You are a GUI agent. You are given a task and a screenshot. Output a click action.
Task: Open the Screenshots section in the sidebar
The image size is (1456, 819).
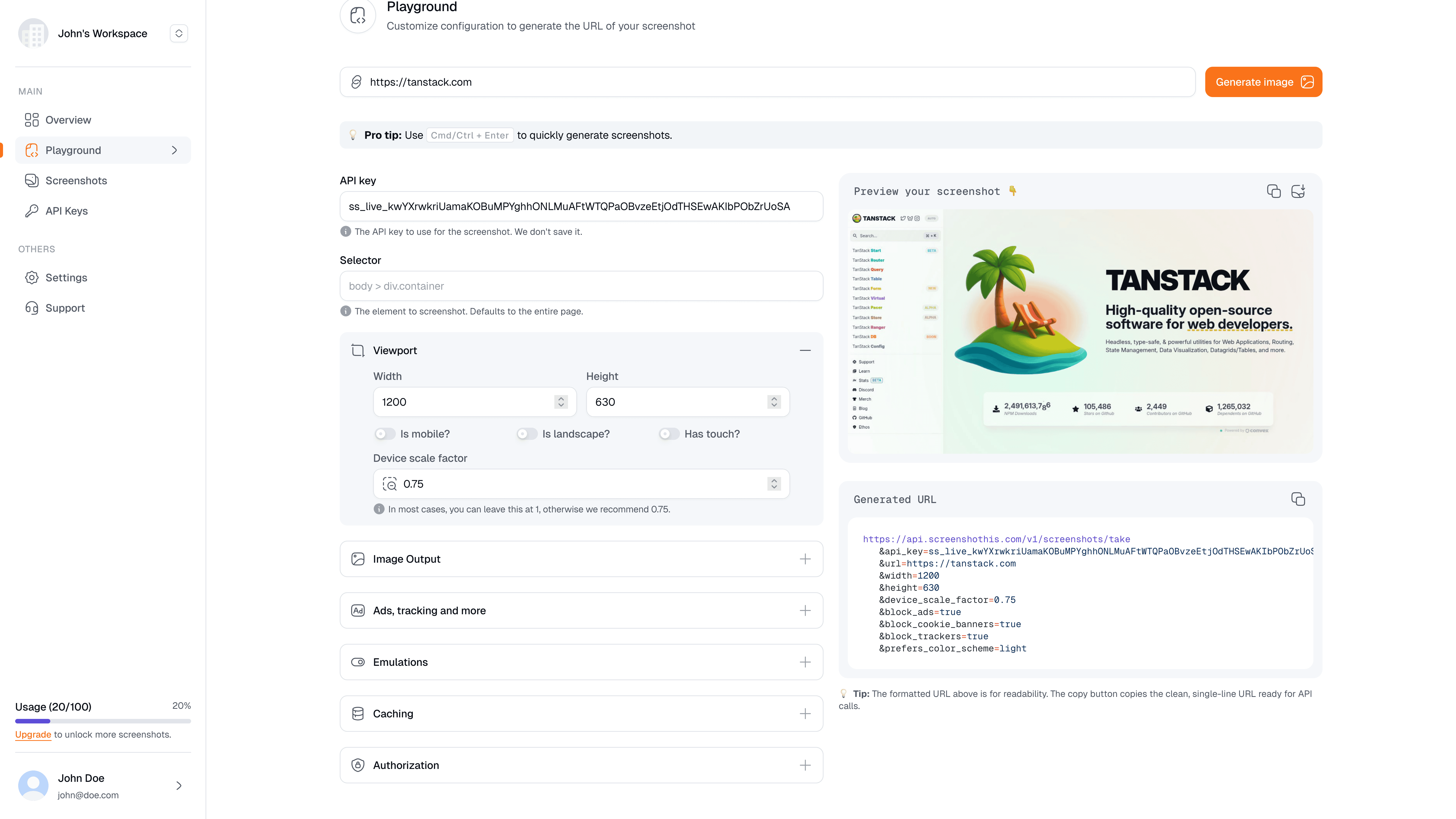76,180
